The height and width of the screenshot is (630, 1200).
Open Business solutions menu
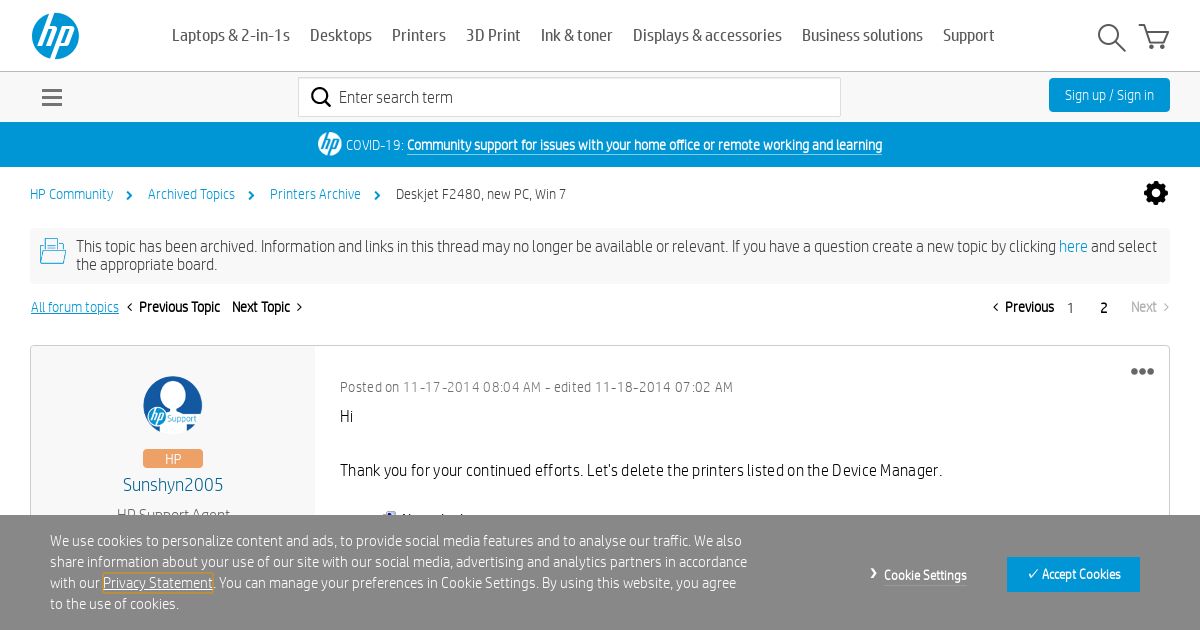(x=862, y=35)
